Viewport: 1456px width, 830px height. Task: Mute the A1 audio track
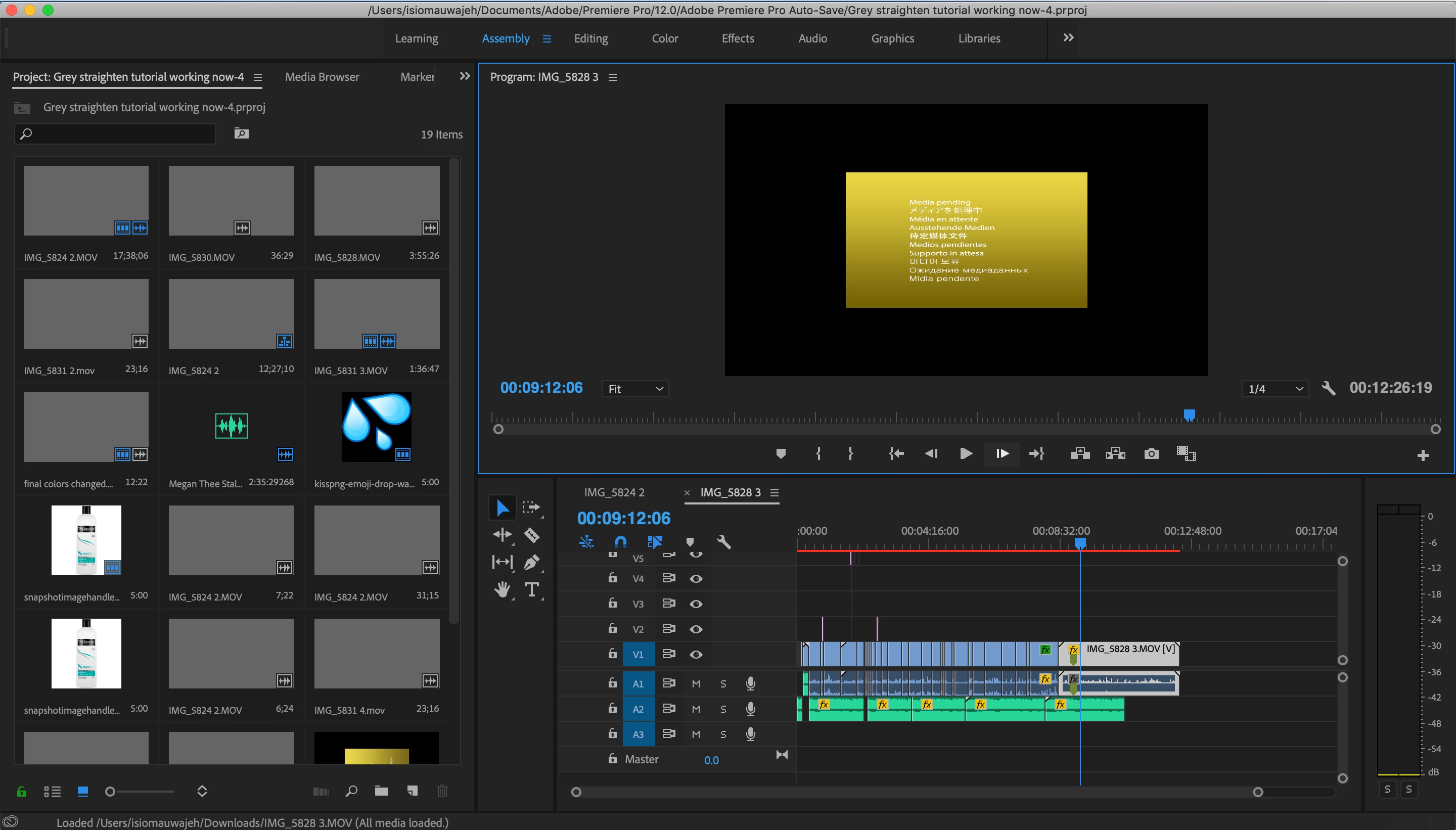(696, 683)
